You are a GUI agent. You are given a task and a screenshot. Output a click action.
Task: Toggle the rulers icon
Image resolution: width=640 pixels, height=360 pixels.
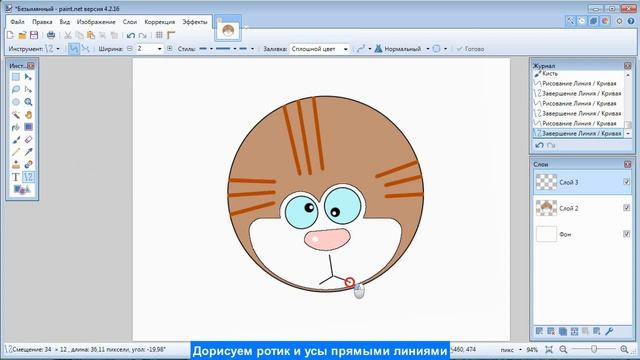[x=171, y=35]
